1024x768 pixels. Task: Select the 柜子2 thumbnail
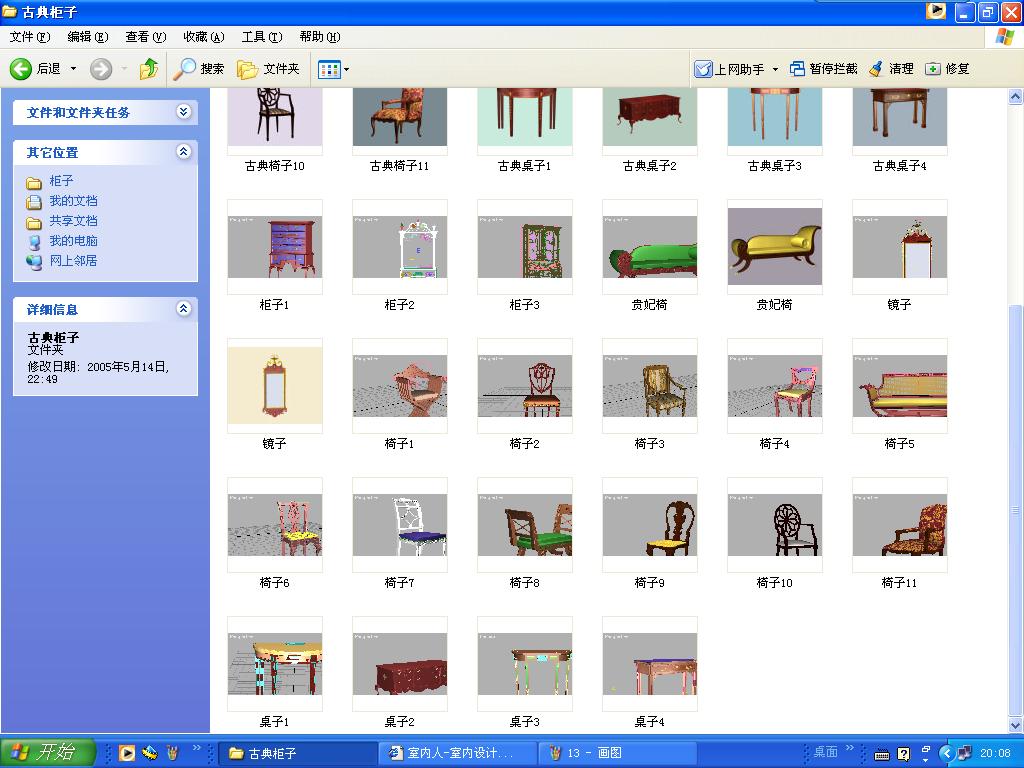coord(400,247)
